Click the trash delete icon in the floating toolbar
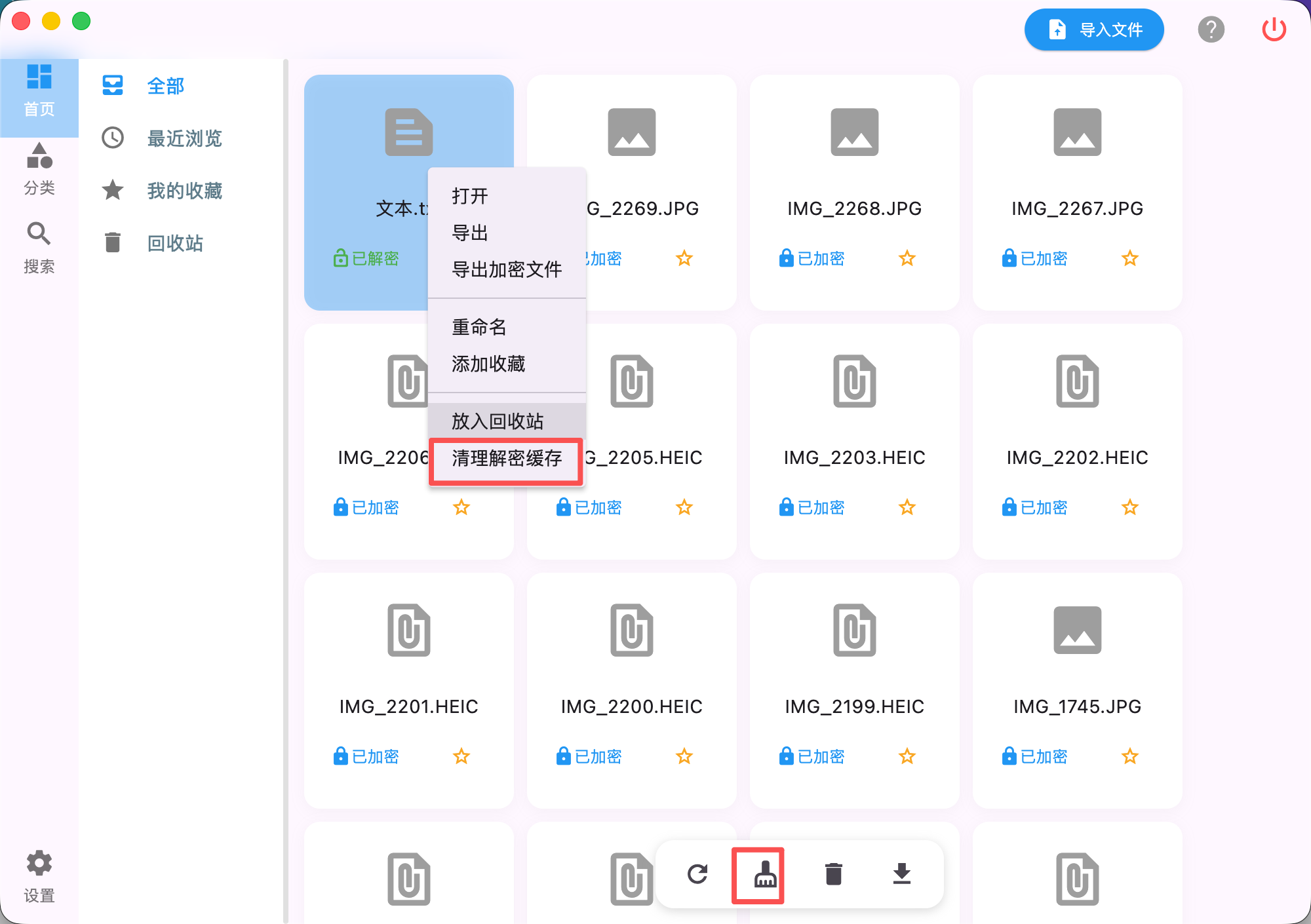Screen dimensions: 1311x924 833,874
